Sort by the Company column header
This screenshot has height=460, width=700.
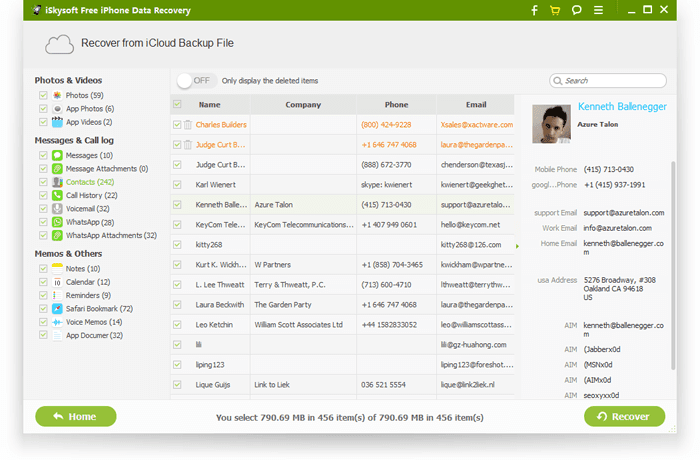click(x=303, y=105)
